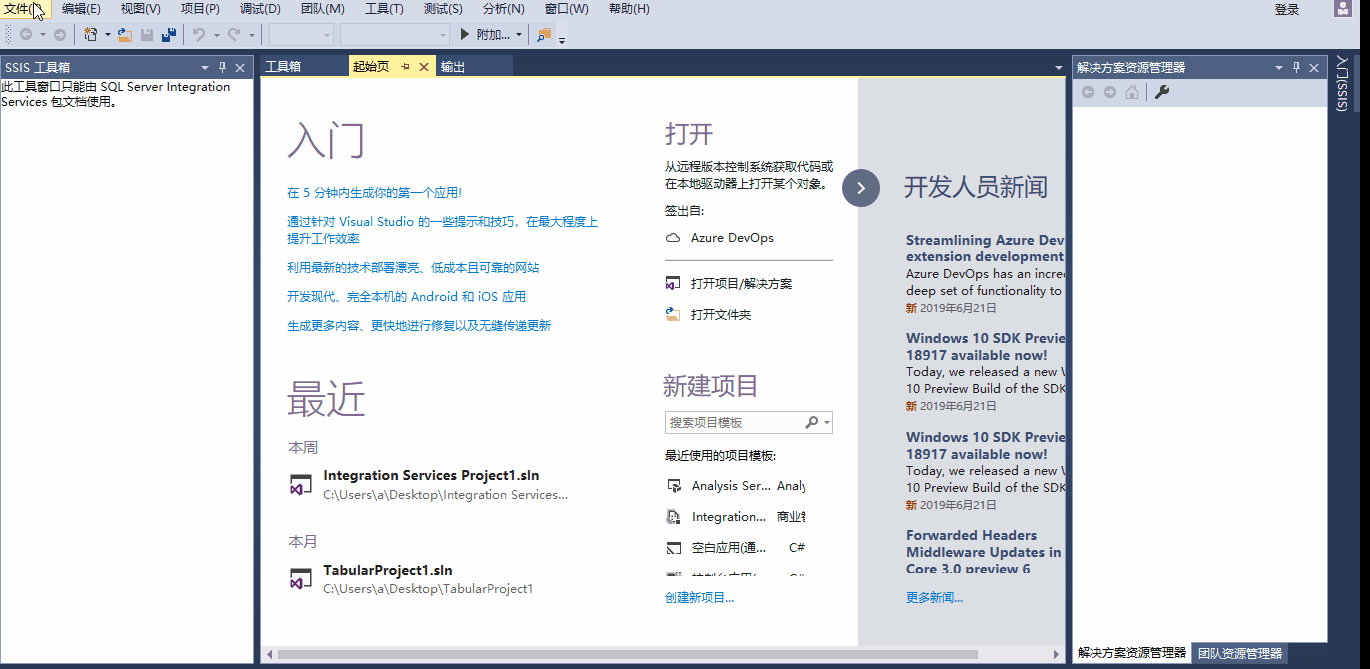Open the 项目(P) menu

click(x=200, y=9)
